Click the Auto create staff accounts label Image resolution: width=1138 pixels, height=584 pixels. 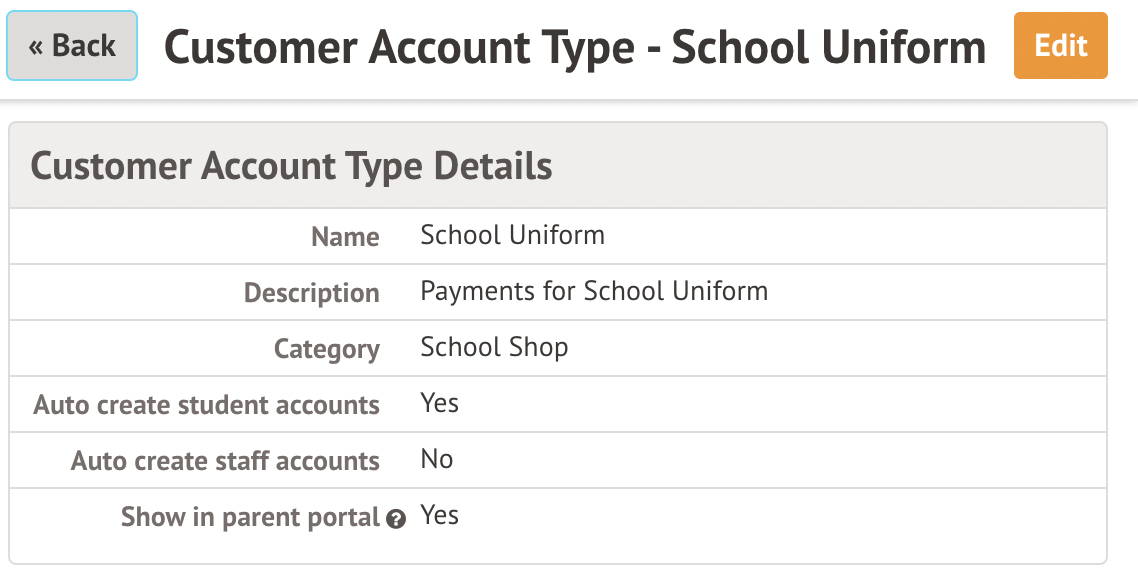tap(225, 461)
